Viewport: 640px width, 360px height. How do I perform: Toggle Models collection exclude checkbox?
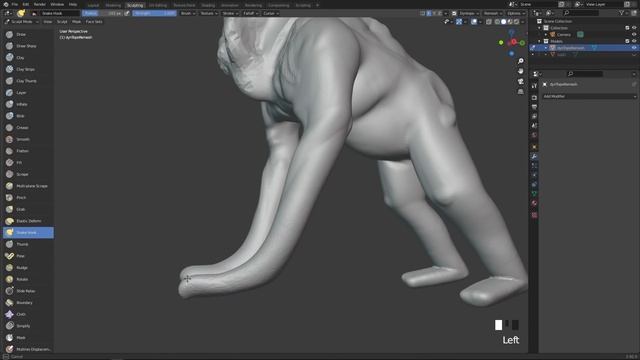click(x=627, y=41)
